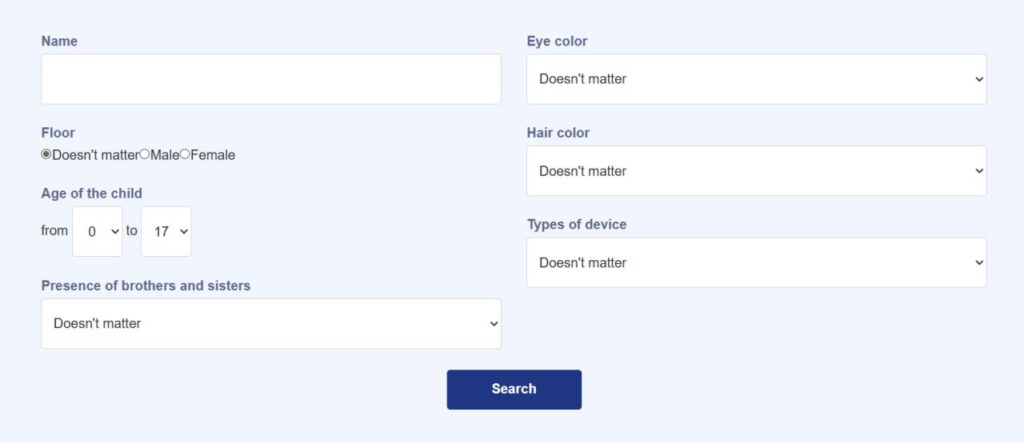Select the Female radio button
Image resolution: width=1024 pixels, height=448 pixels.
click(185, 155)
